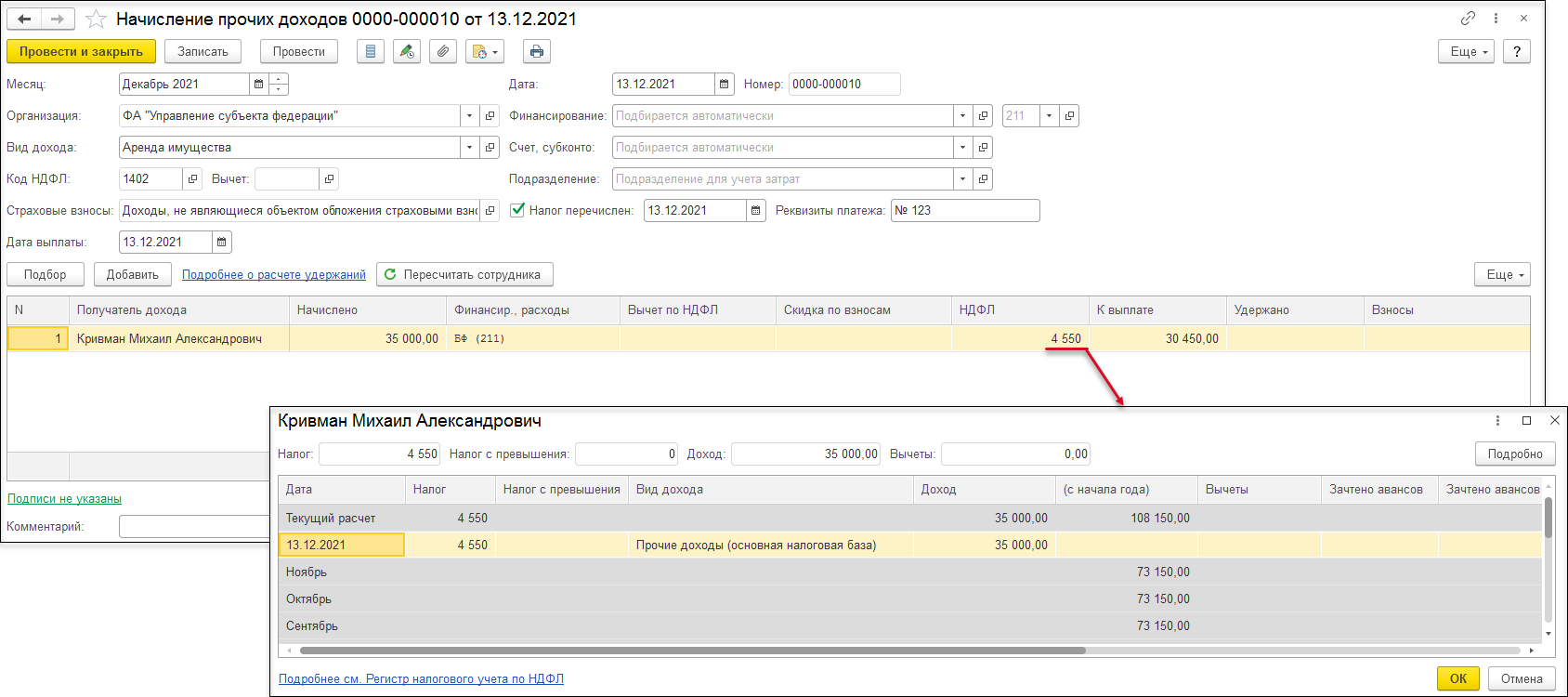This screenshot has width=1568, height=697.
Task: Select Ноябрь row in popup table
Action: click(x=910, y=572)
